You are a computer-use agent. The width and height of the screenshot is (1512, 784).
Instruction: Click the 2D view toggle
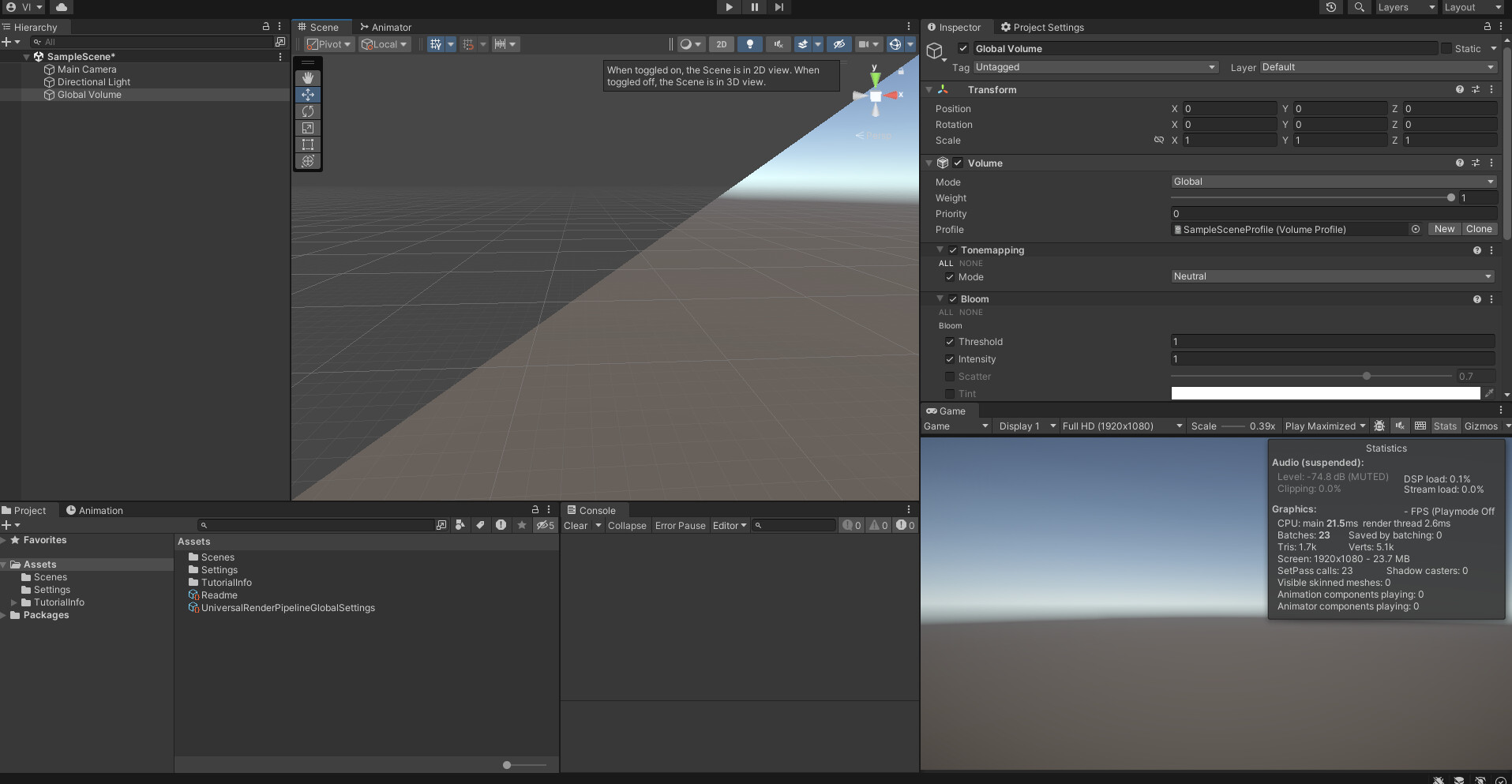[722, 44]
